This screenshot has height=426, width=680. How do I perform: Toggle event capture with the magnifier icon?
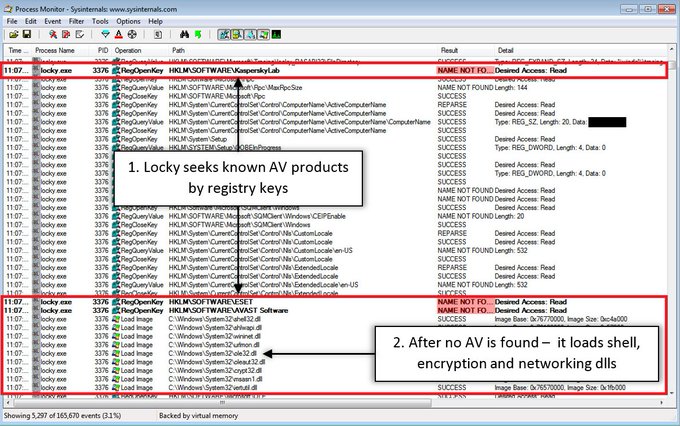(x=53, y=34)
